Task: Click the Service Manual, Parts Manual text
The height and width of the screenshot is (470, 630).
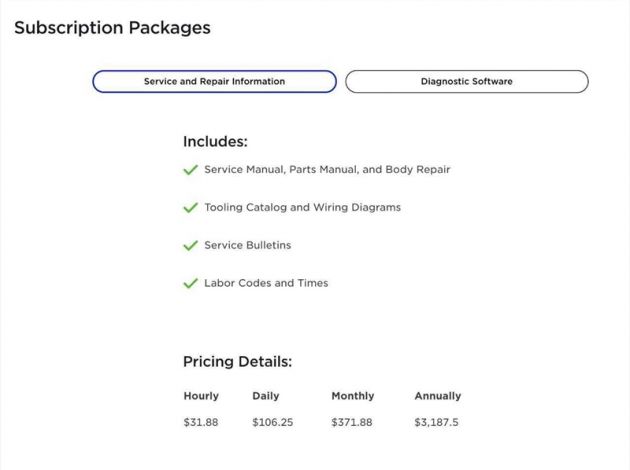Action: pyautogui.click(x=327, y=170)
